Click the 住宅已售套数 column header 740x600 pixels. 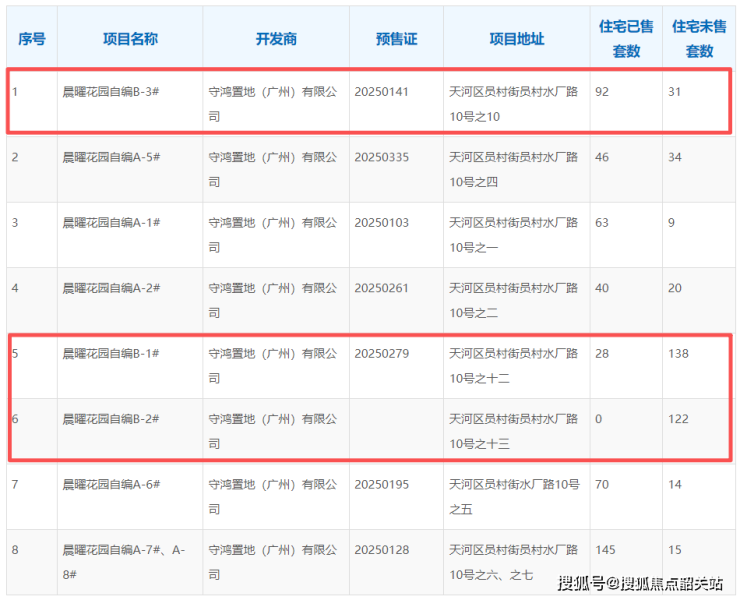[x=626, y=39]
